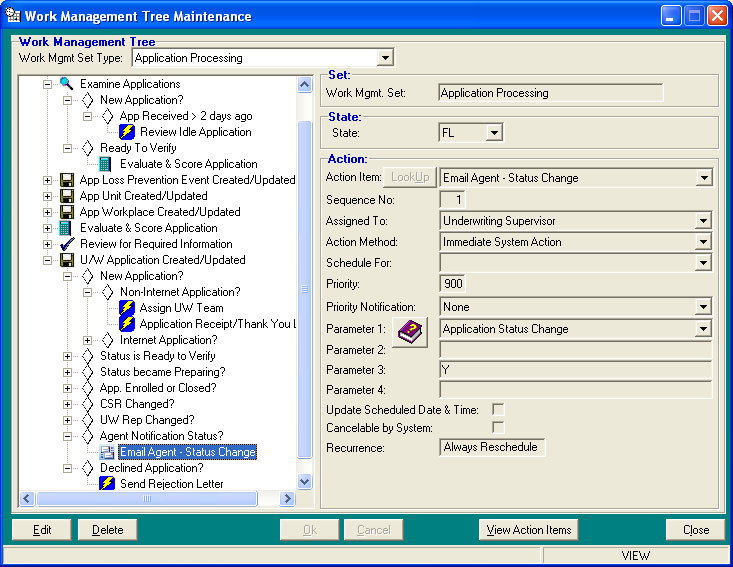Open the Assigned To dropdown

(x=704, y=221)
